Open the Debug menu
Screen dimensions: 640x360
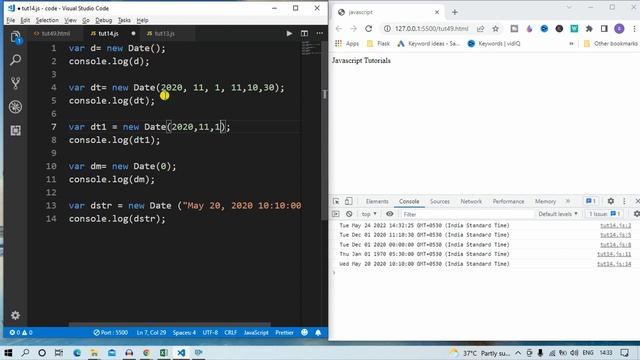click(104, 20)
